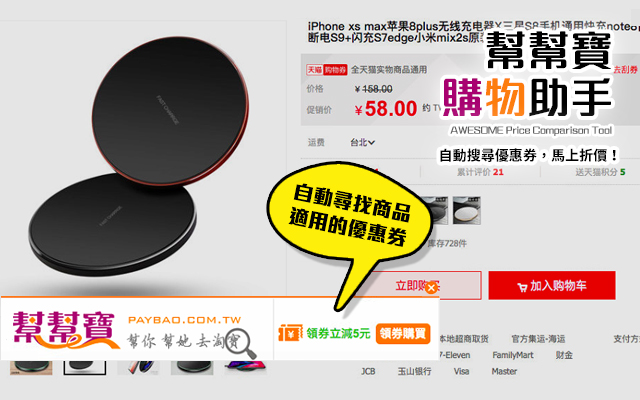Open the 台北 shipping location dropdown

[x=362, y=142]
